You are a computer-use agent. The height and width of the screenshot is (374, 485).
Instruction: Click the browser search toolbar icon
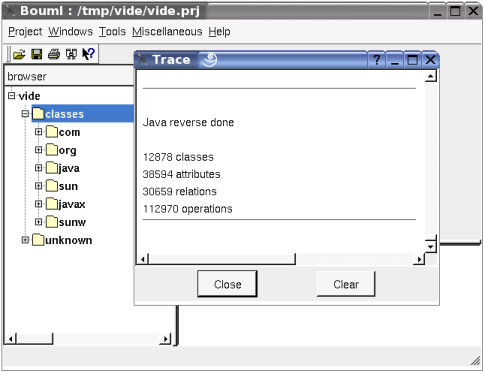click(x=71, y=54)
